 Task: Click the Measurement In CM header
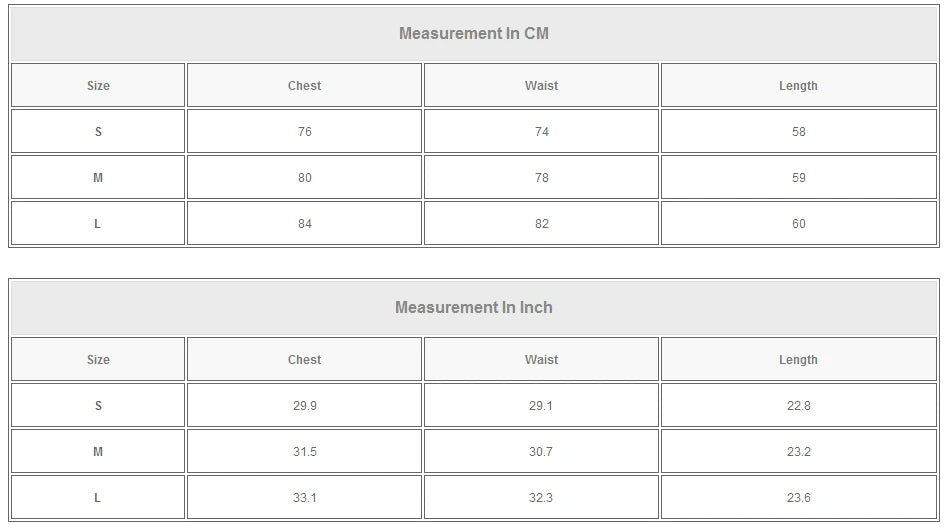pos(473,33)
